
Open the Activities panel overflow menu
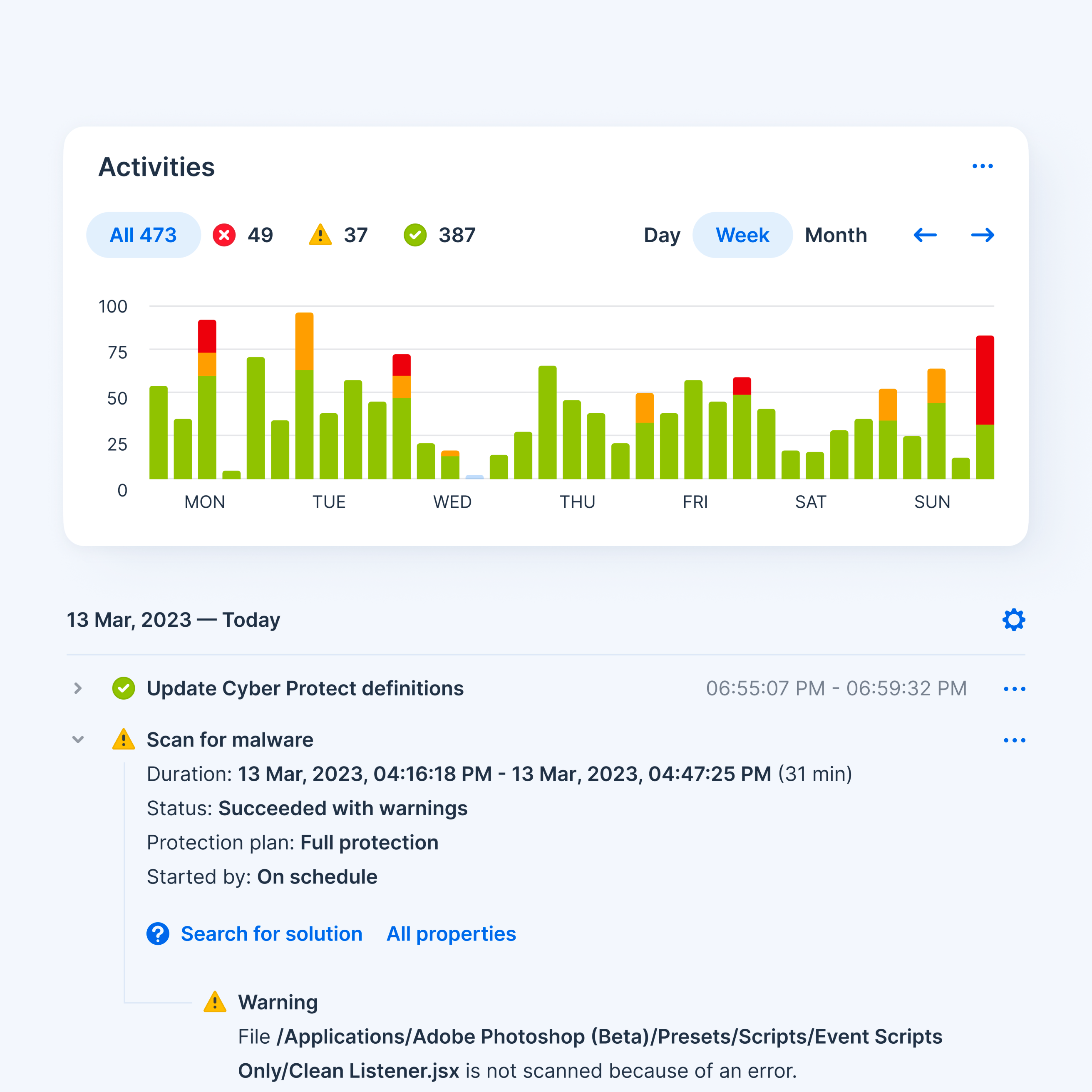click(x=983, y=166)
